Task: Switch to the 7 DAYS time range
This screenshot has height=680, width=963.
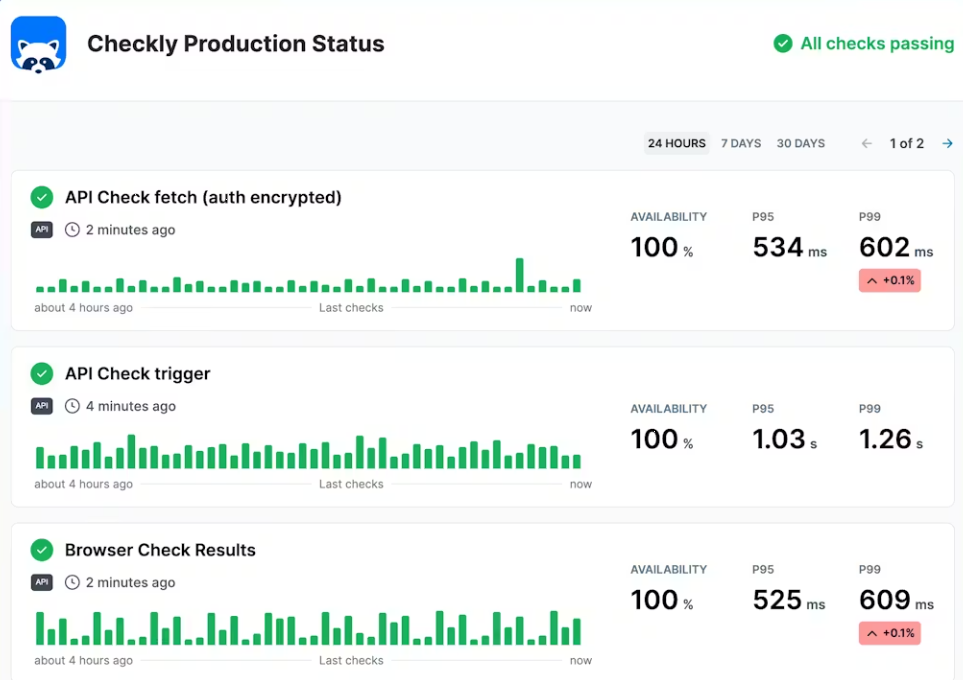Action: point(741,144)
